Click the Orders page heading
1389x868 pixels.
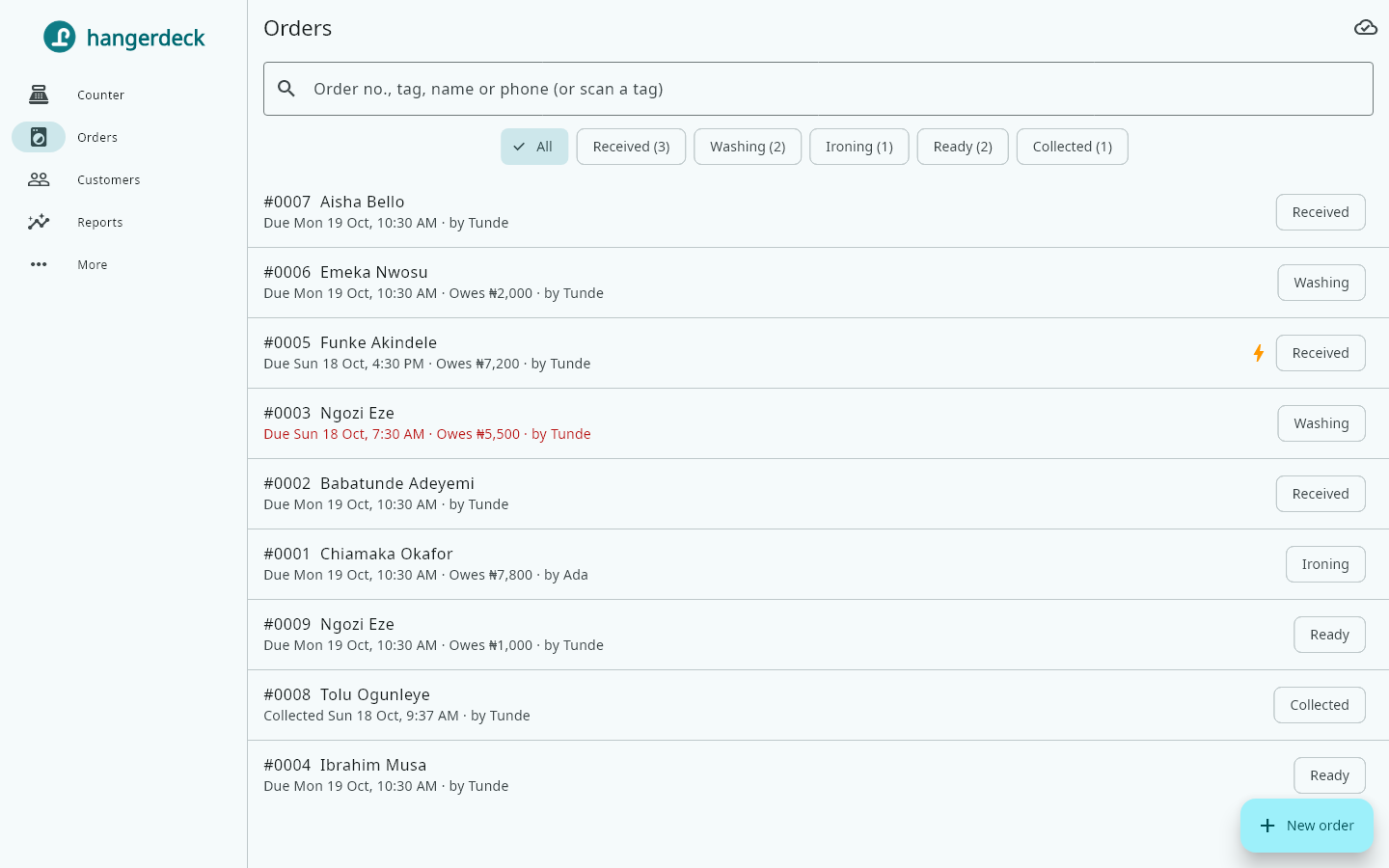point(298,29)
